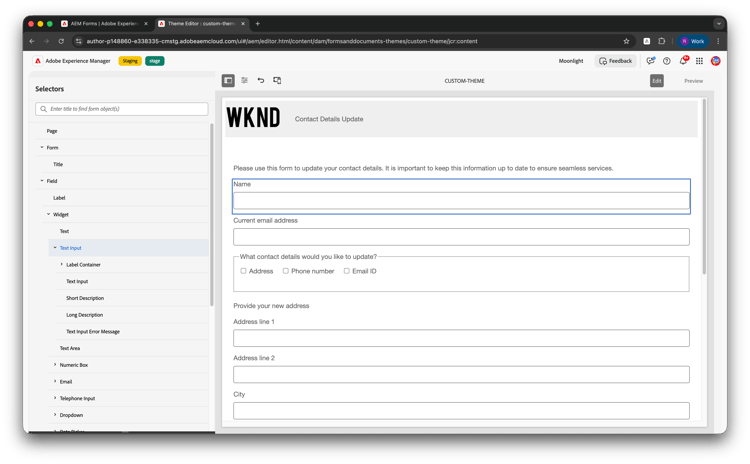Go forward with the browser forward arrow
This screenshot has height=464, width=750.
(46, 41)
